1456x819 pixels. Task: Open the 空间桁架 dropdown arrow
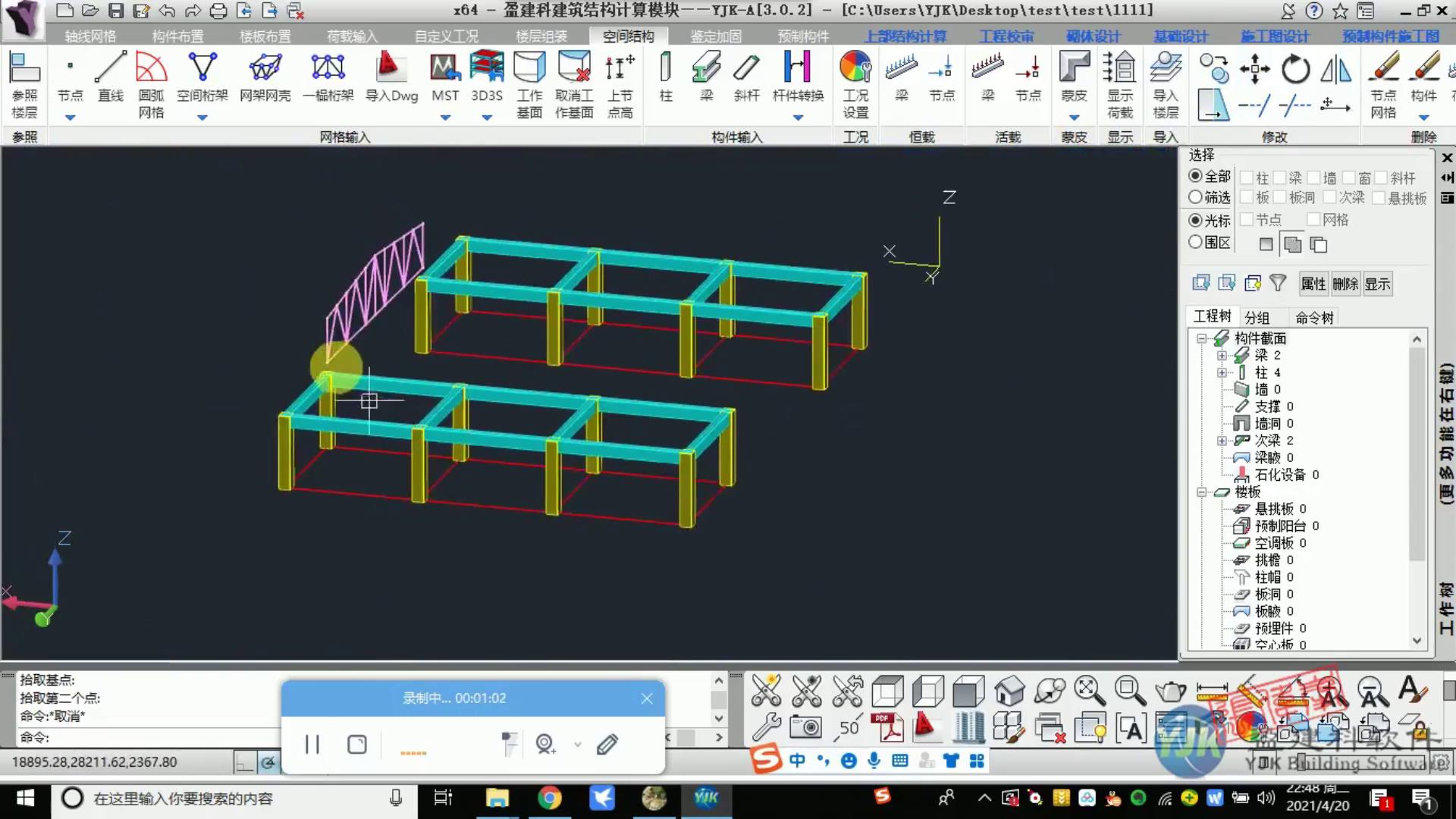202,118
